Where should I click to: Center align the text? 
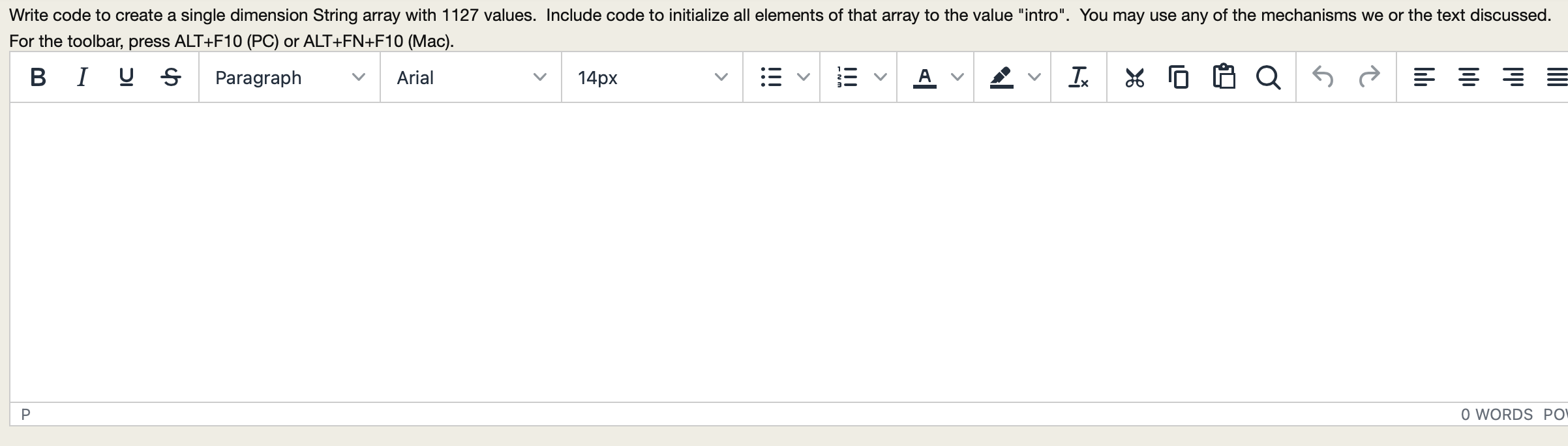1468,78
